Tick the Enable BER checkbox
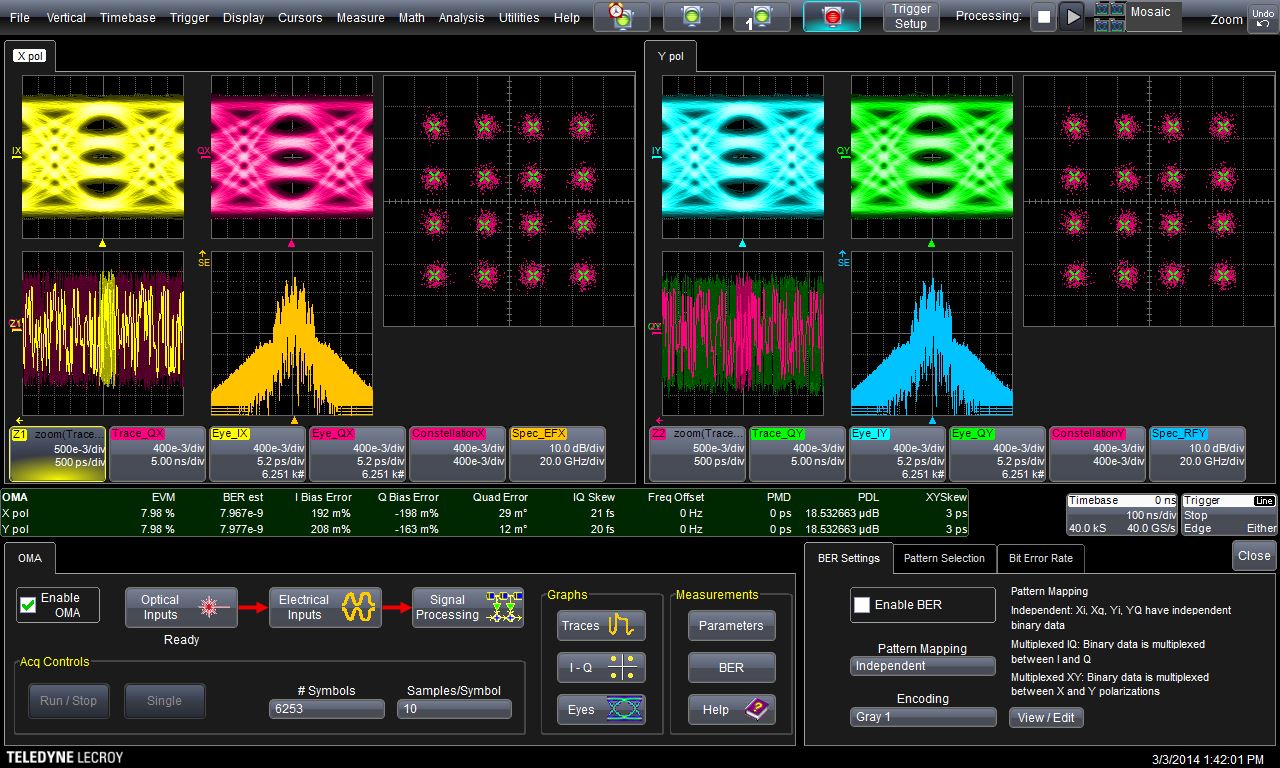Image resolution: width=1280 pixels, height=768 pixels. [x=861, y=605]
